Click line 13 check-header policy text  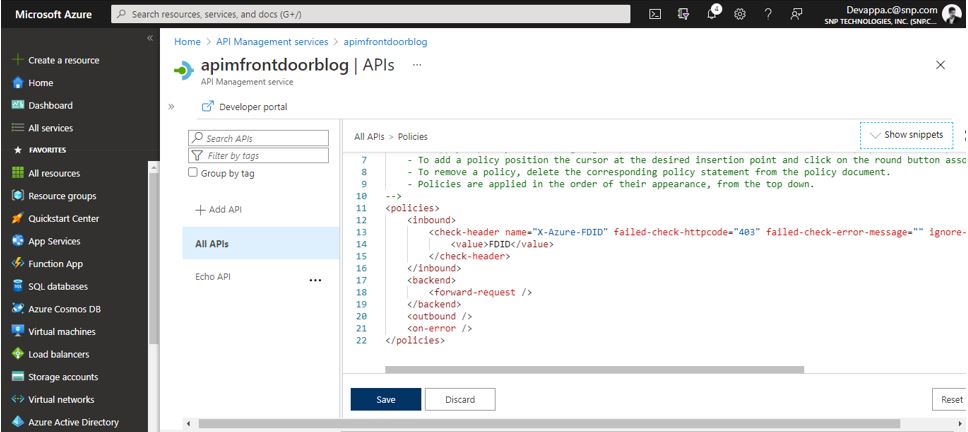tap(698, 232)
